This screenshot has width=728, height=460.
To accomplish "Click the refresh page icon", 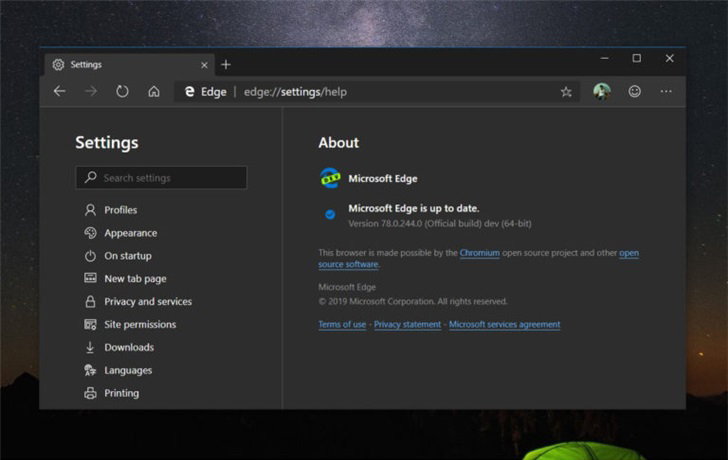I will click(122, 91).
